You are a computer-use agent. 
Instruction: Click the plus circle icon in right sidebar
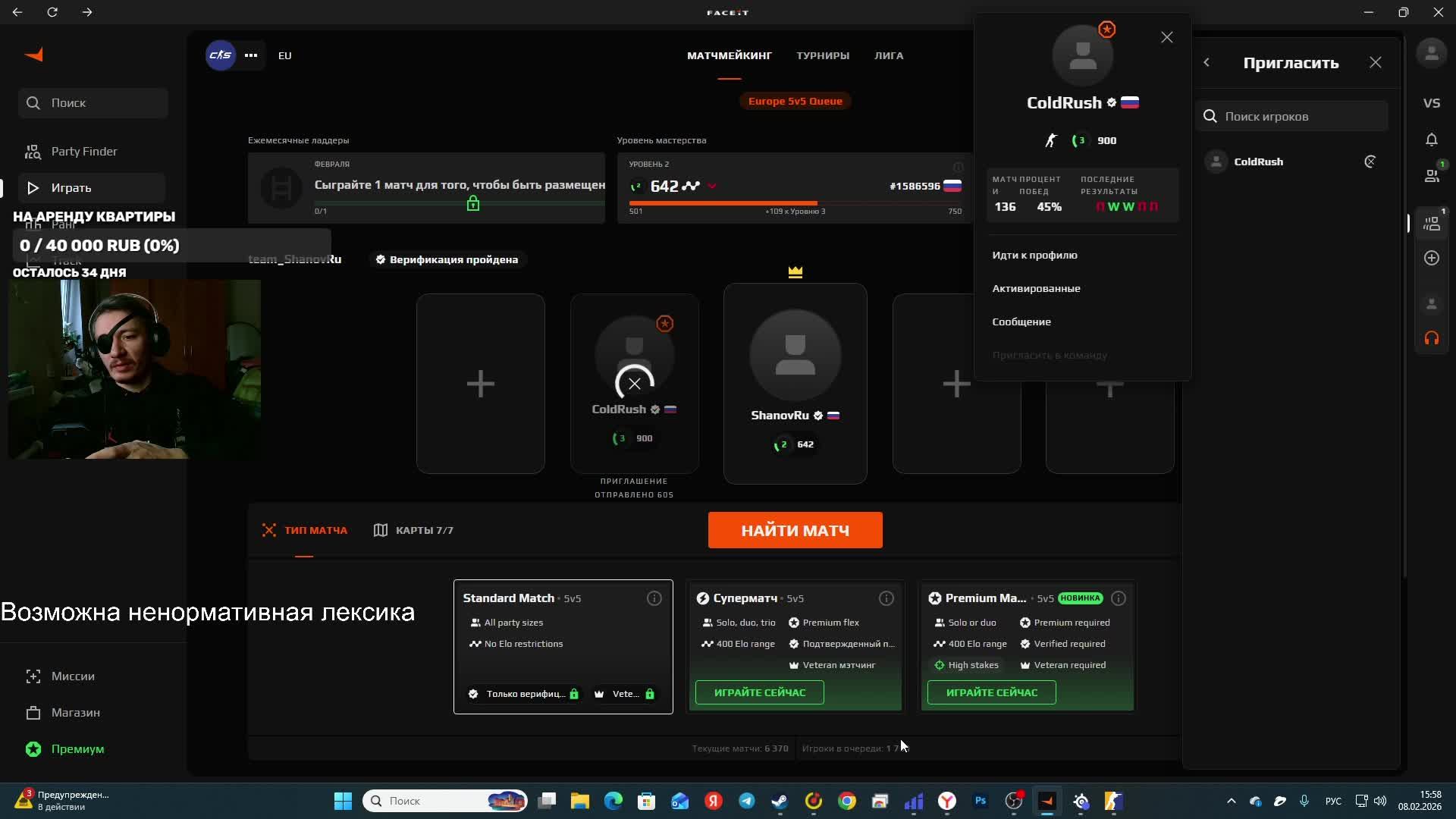point(1431,258)
